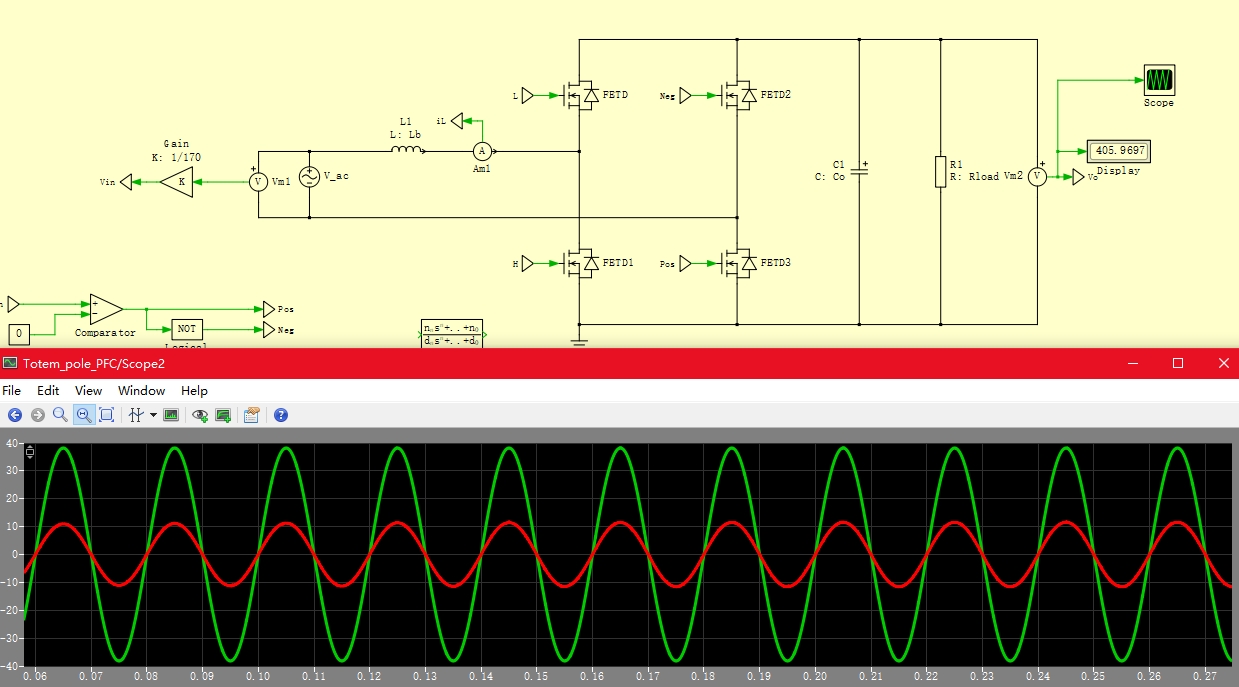This screenshot has width=1239, height=687.
Task: Select the Gain K triangle block
Action: click(178, 181)
